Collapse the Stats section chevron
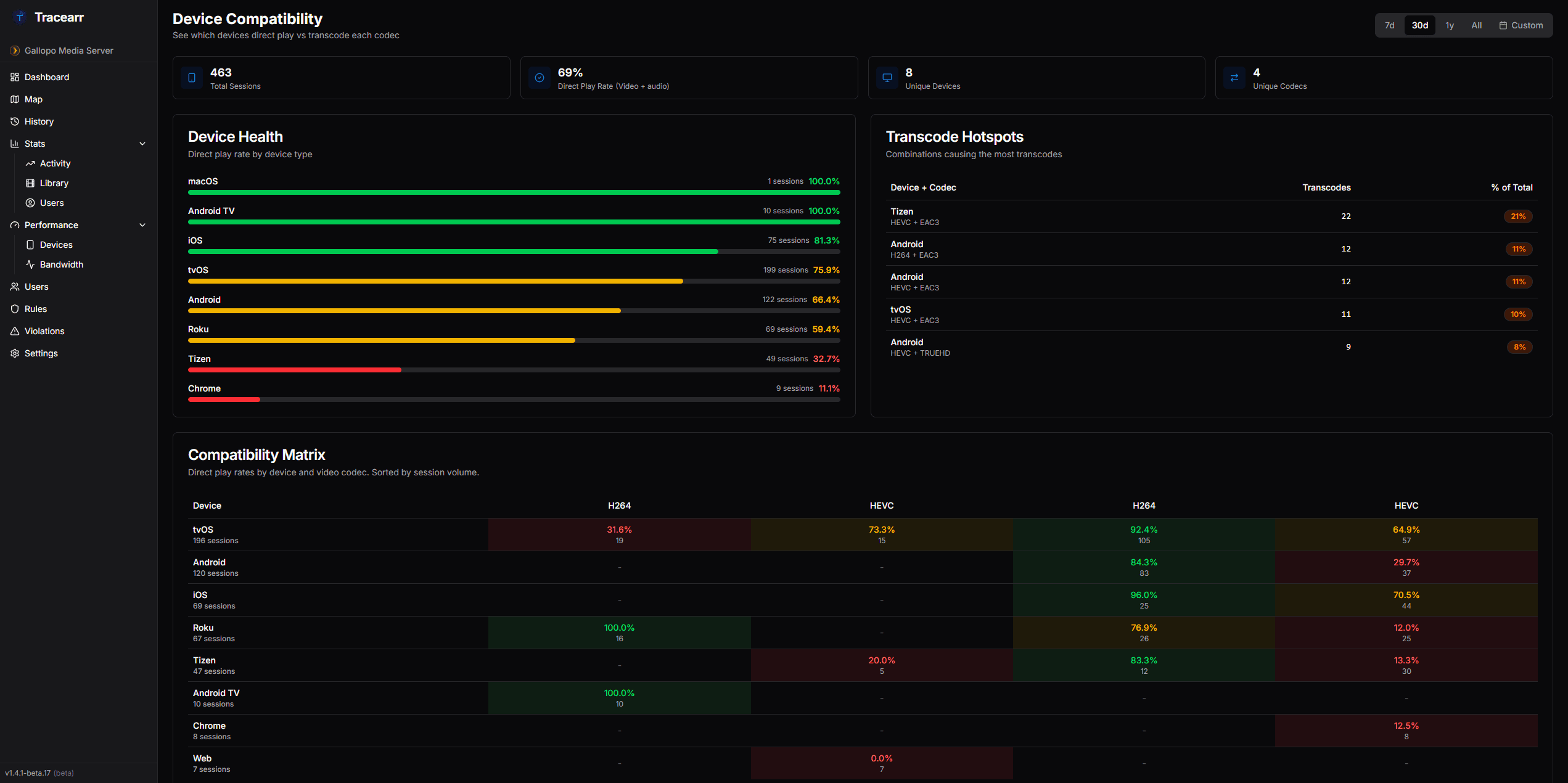This screenshot has width=1568, height=783. pos(142,143)
